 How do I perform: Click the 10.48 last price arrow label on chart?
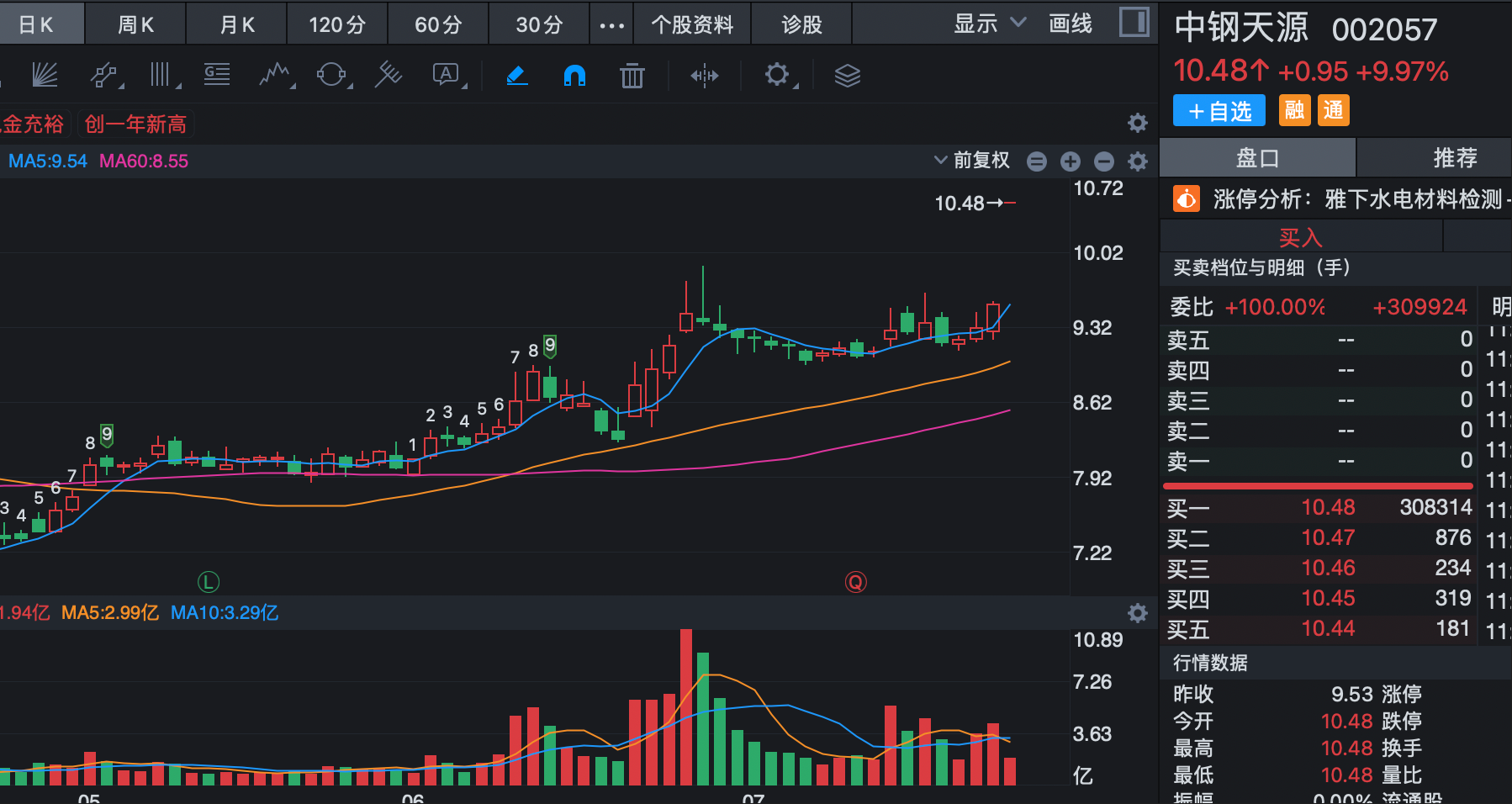(x=975, y=203)
